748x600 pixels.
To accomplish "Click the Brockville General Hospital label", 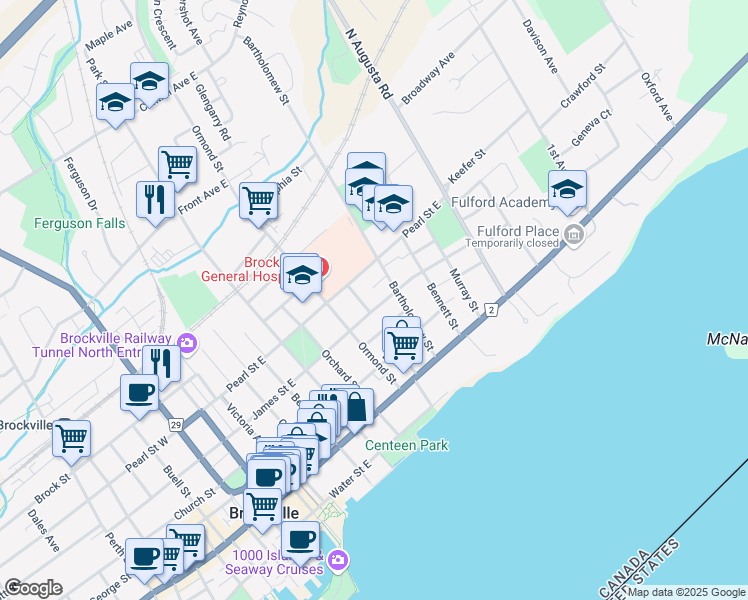I will click(x=241, y=269).
